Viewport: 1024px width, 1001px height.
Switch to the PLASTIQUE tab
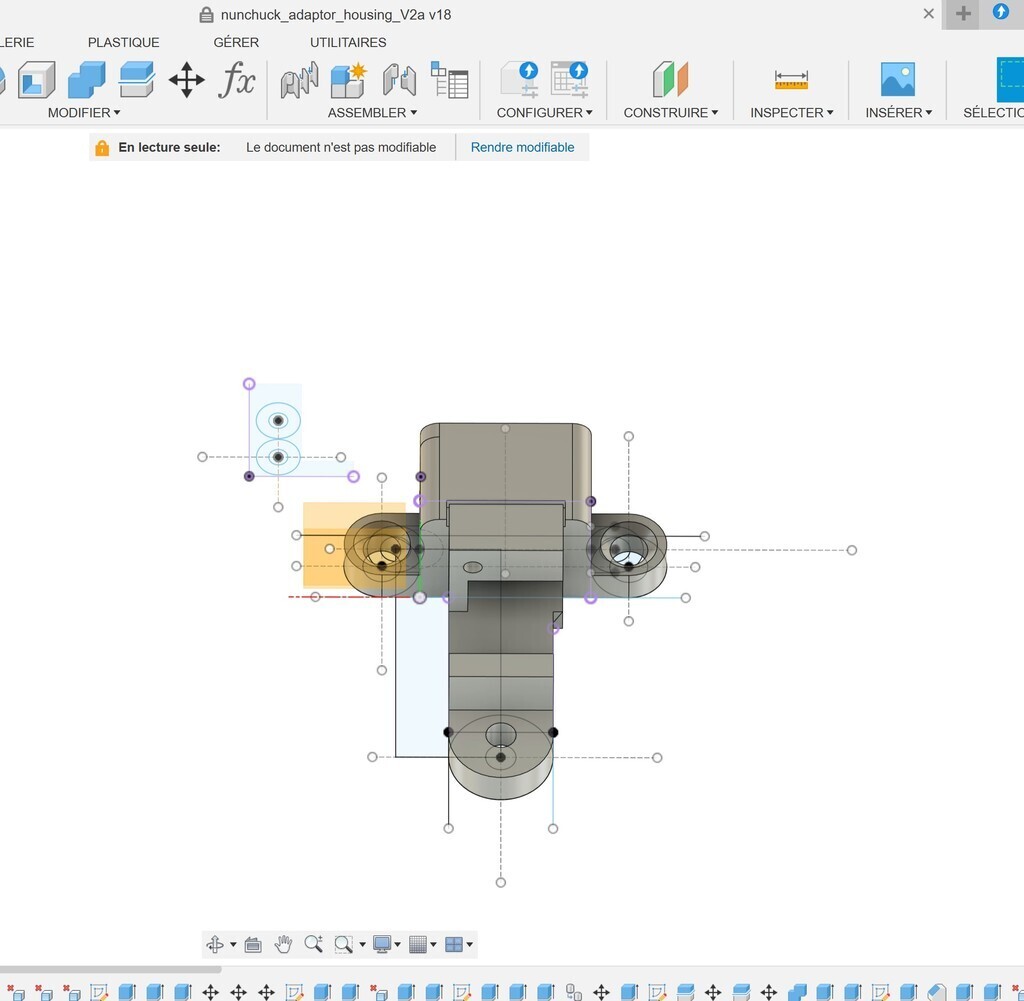[x=123, y=42]
